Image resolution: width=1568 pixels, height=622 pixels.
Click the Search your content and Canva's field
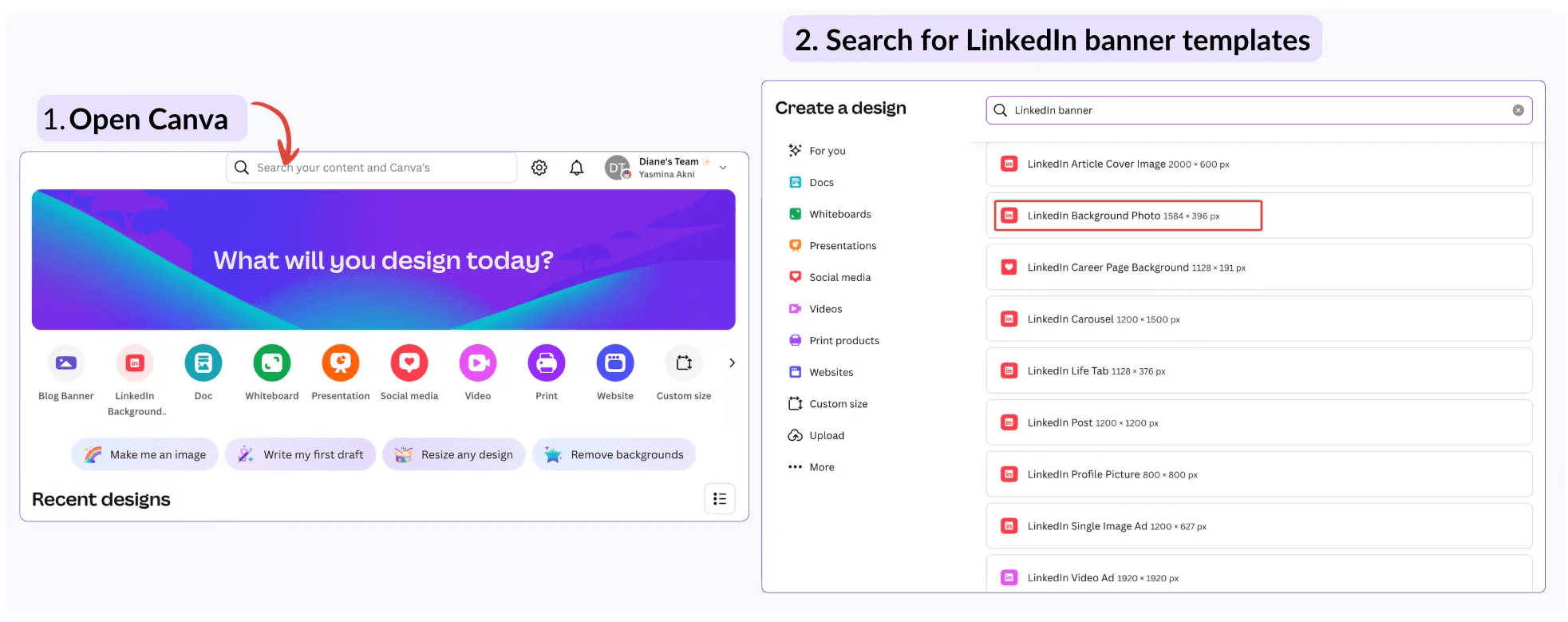point(372,168)
